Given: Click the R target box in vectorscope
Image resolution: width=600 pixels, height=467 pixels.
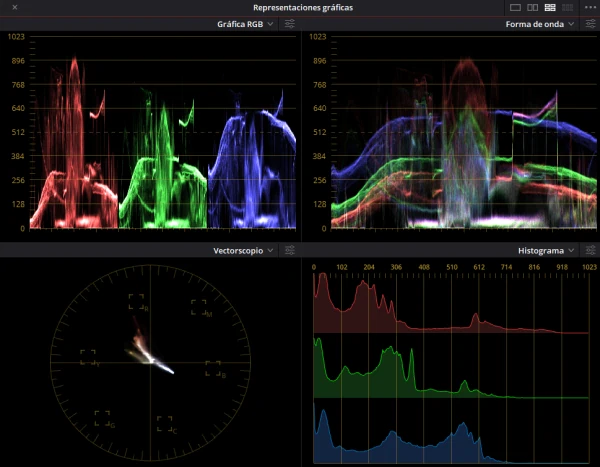Looking at the screenshot, I should (136, 301).
